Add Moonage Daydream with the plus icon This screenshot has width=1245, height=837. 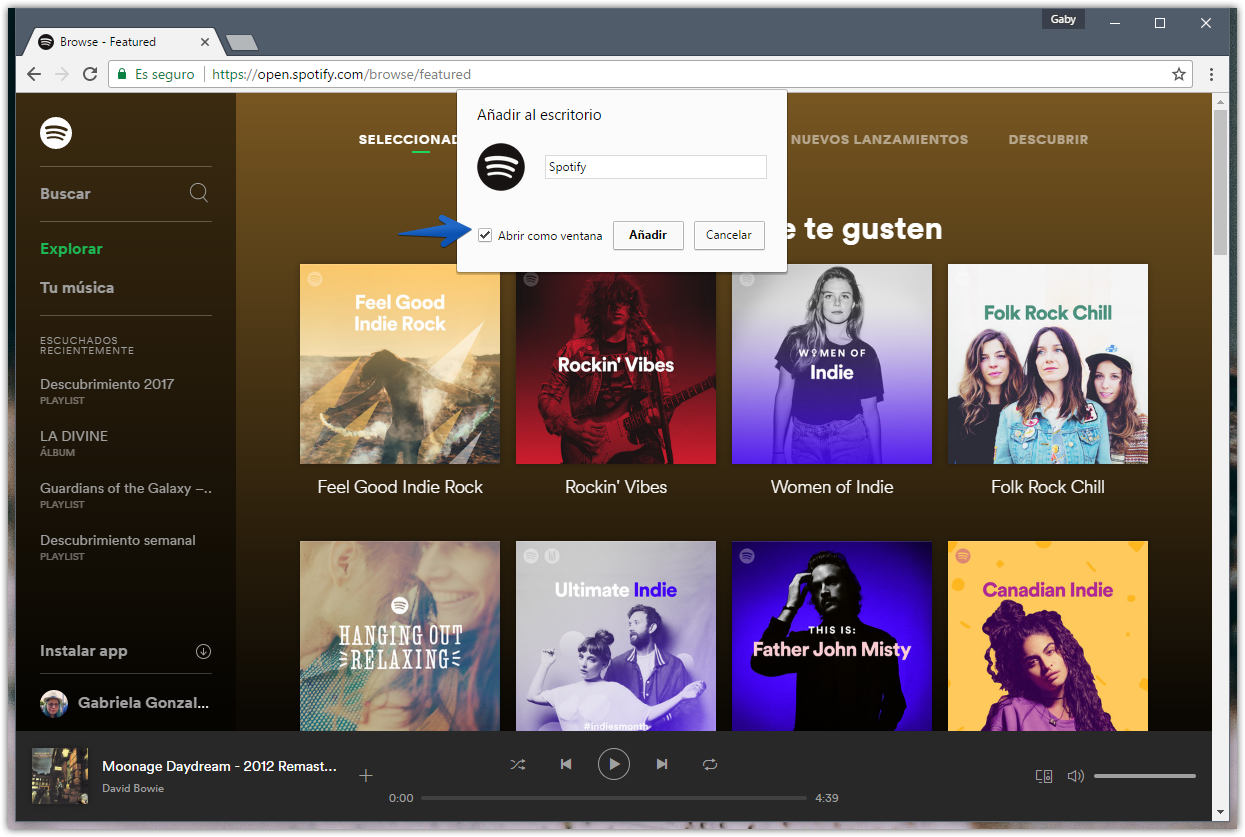(366, 775)
